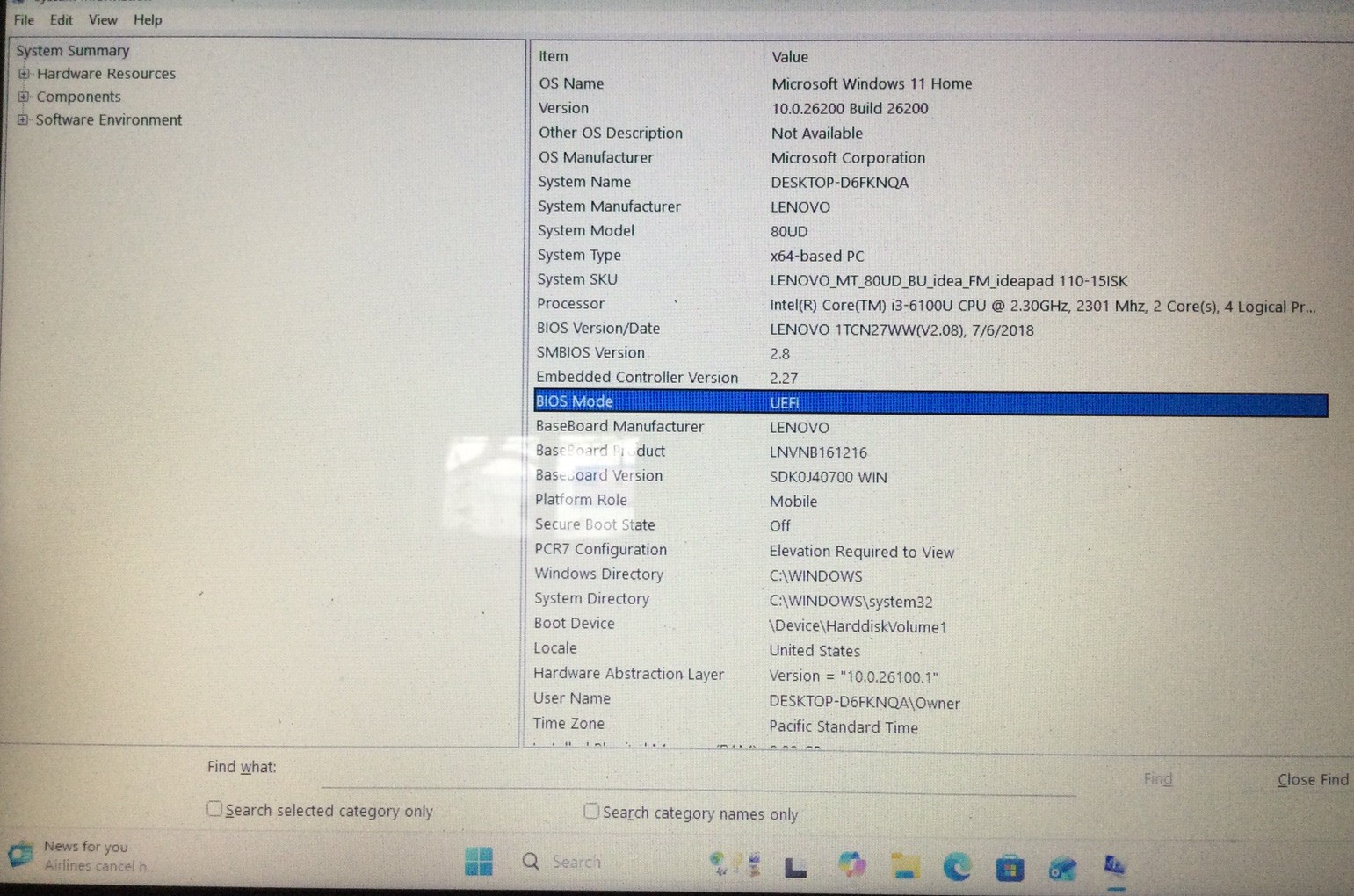Click the LNVNB161216 value
Screen dimensions: 1354x896
point(818,452)
